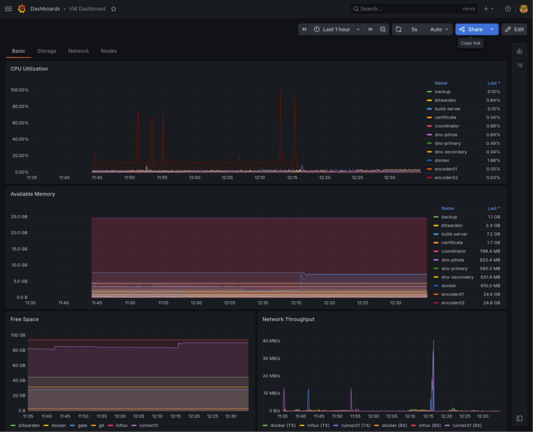Toggle docker (TX) series in Network legend

pyautogui.click(x=283, y=426)
